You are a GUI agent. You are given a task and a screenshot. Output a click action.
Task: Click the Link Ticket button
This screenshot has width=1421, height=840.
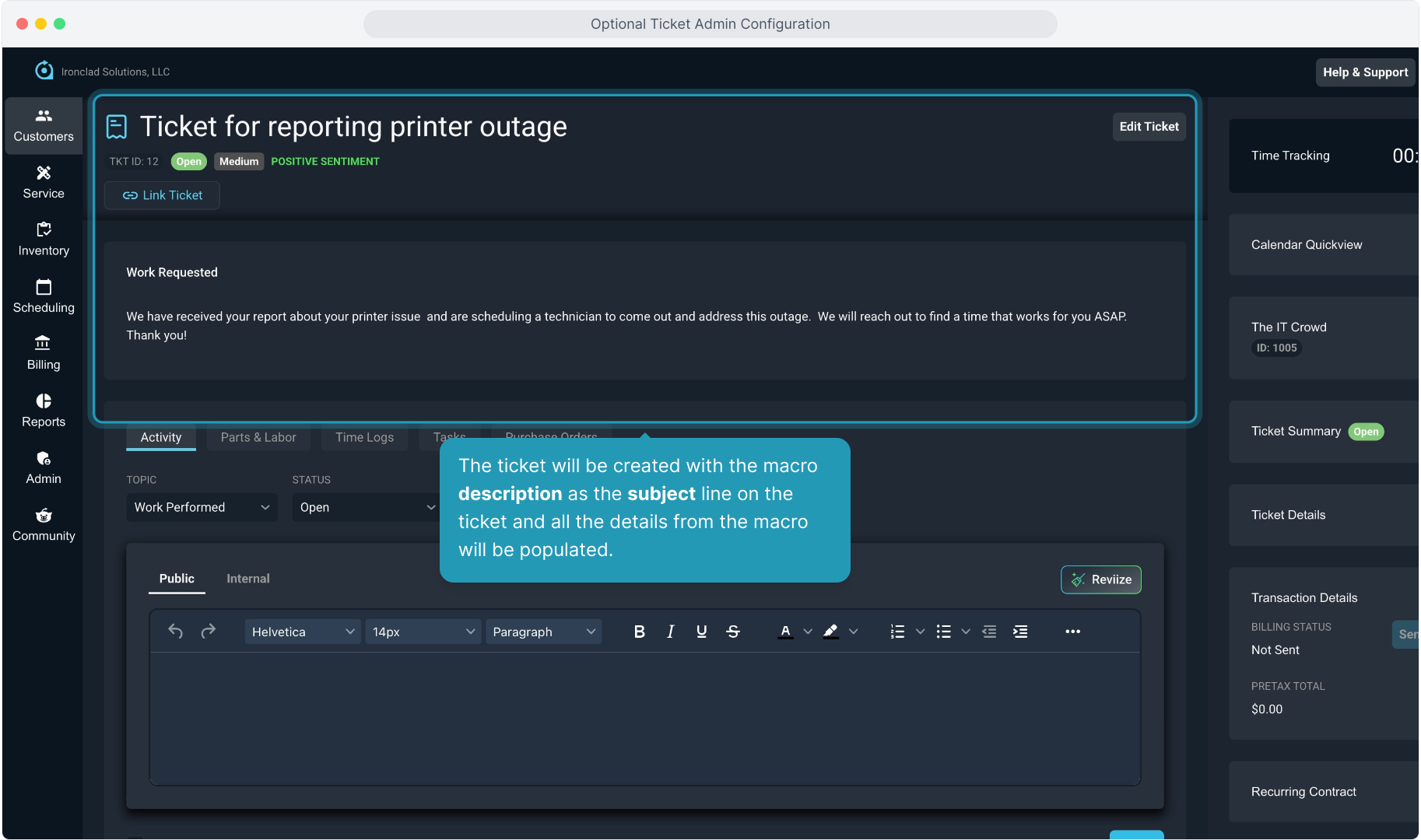(x=162, y=195)
